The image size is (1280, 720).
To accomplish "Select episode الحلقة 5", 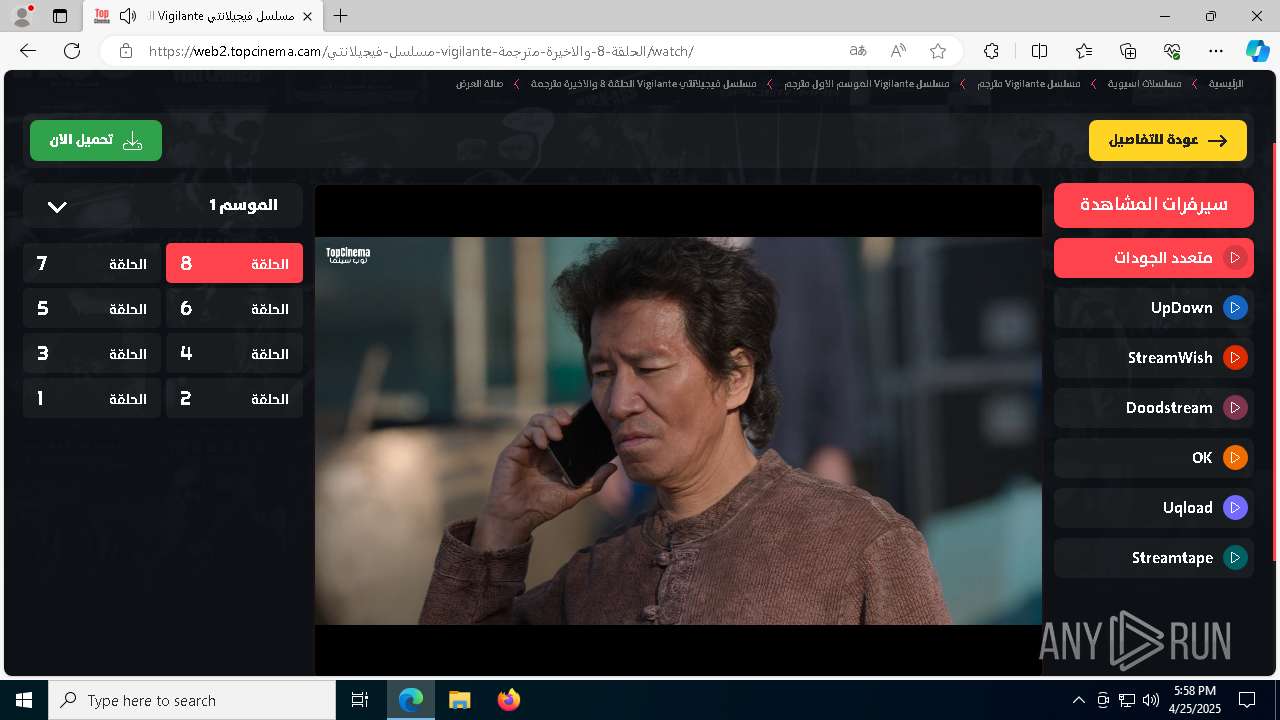I will click(91, 308).
